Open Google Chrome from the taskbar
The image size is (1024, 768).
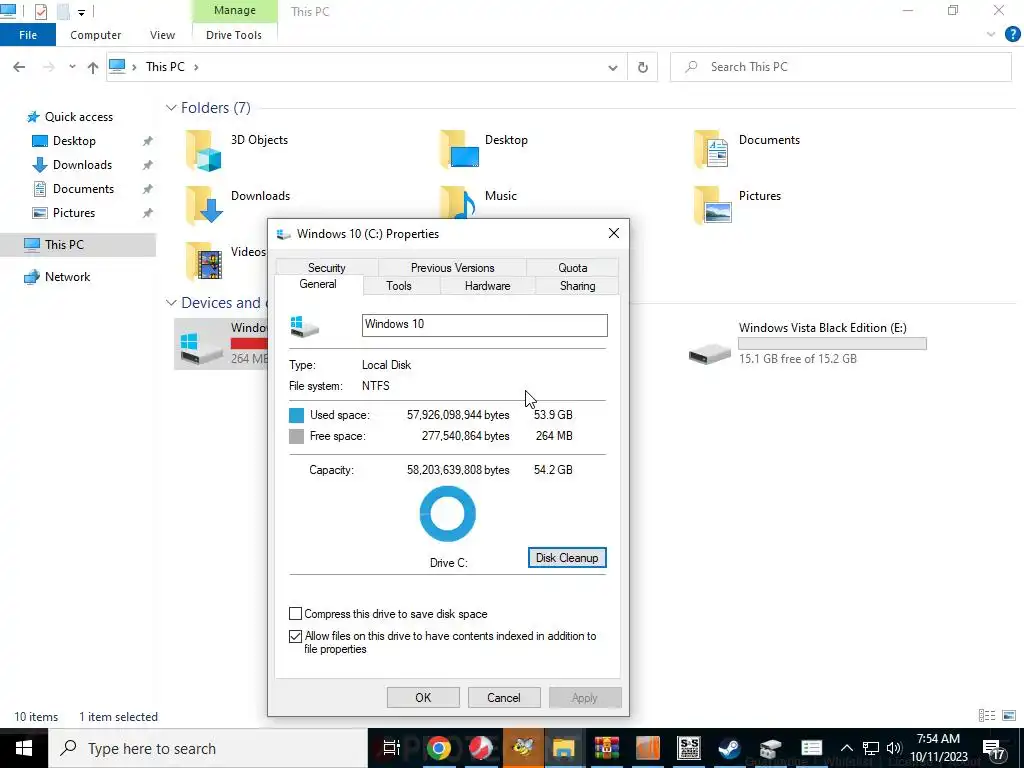pyautogui.click(x=439, y=748)
